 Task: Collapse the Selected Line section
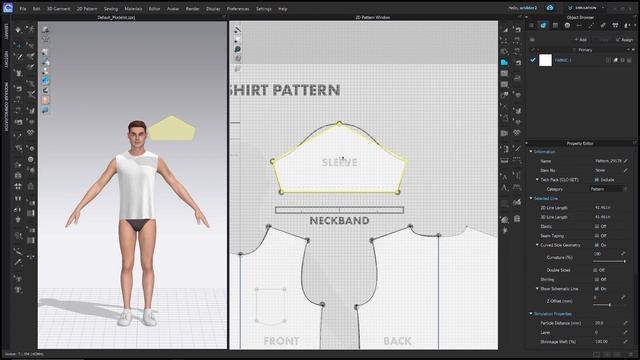[x=531, y=198]
